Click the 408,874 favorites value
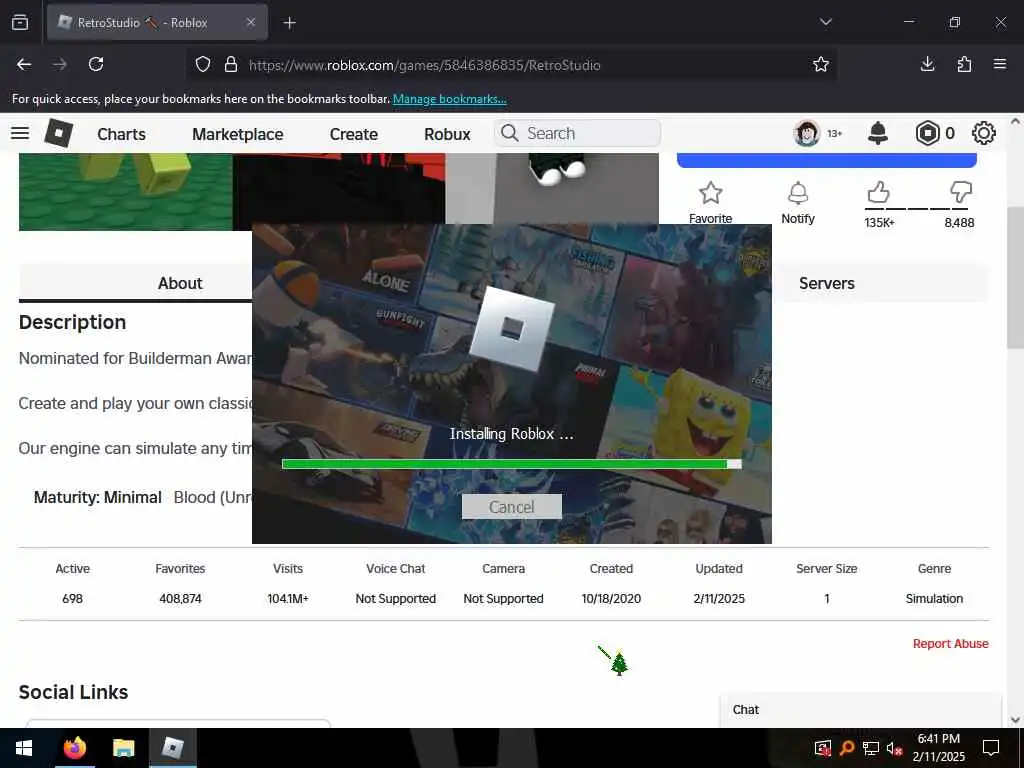The width and height of the screenshot is (1024, 768). click(180, 599)
